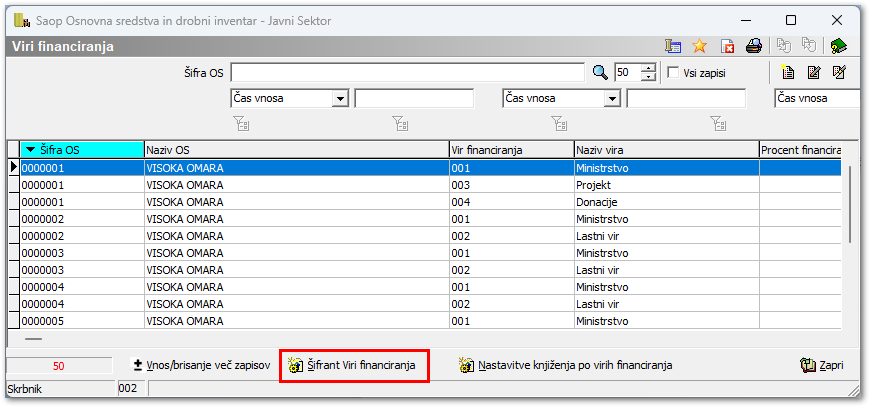Click the second grayed-out copy icon

click(x=810, y=47)
